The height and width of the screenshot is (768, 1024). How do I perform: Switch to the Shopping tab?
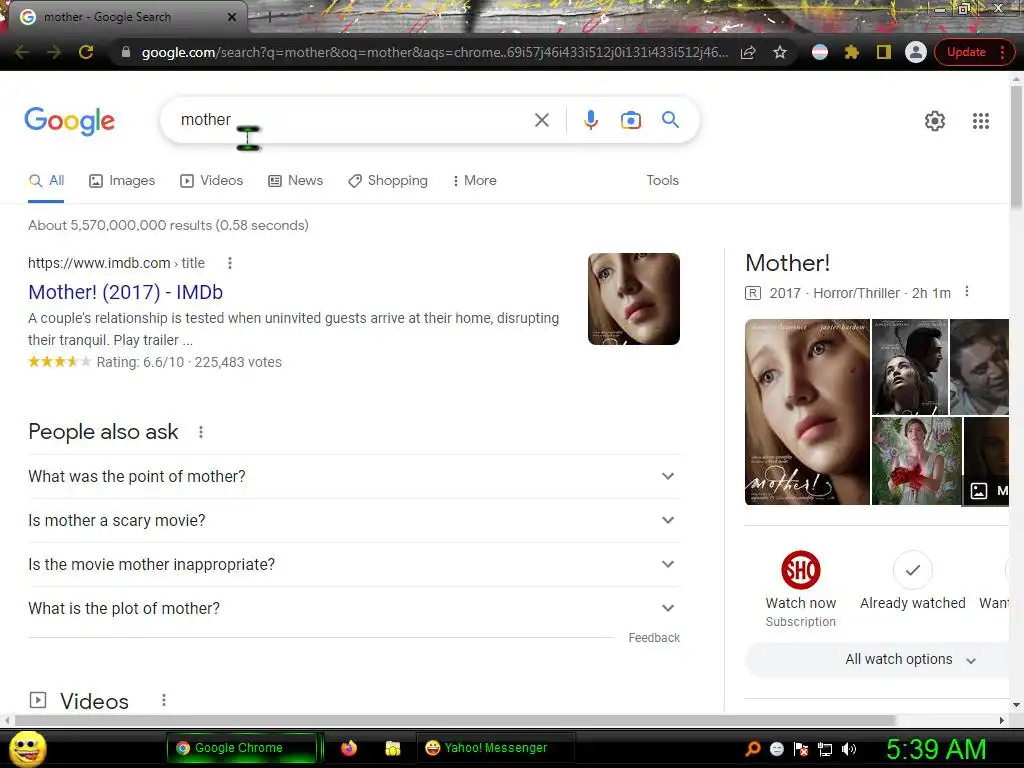[388, 180]
